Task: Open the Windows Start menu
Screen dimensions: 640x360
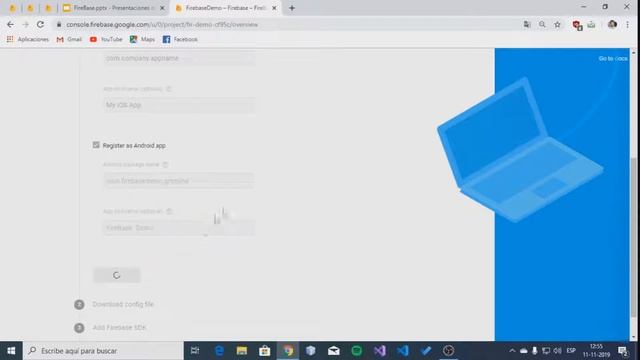Action: 11,351
